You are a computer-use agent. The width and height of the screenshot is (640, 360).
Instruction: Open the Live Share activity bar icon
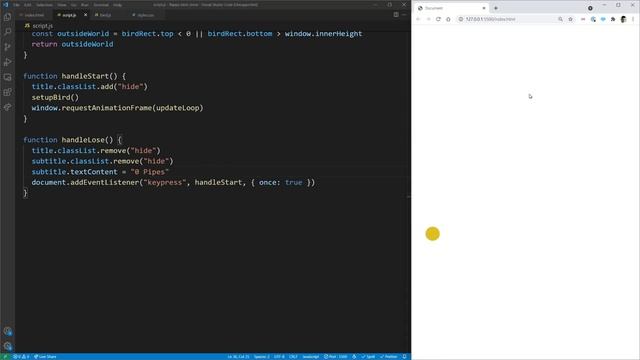[x=7, y=107]
